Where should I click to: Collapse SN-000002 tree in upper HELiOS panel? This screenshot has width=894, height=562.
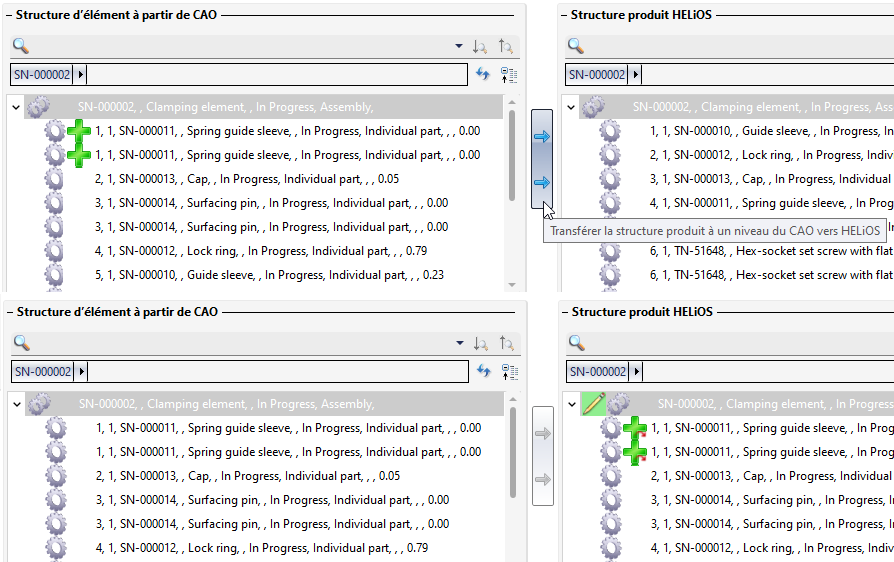tap(571, 107)
